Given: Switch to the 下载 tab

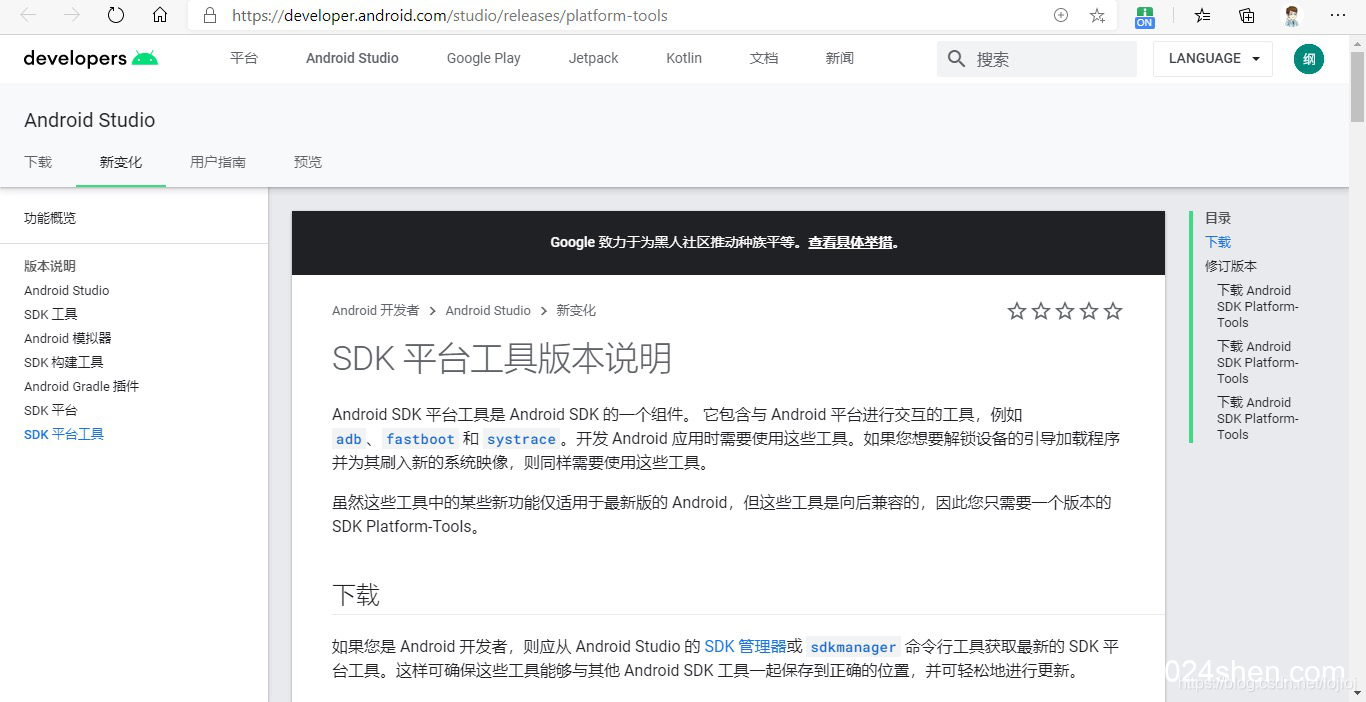Looking at the screenshot, I should 37,161.
